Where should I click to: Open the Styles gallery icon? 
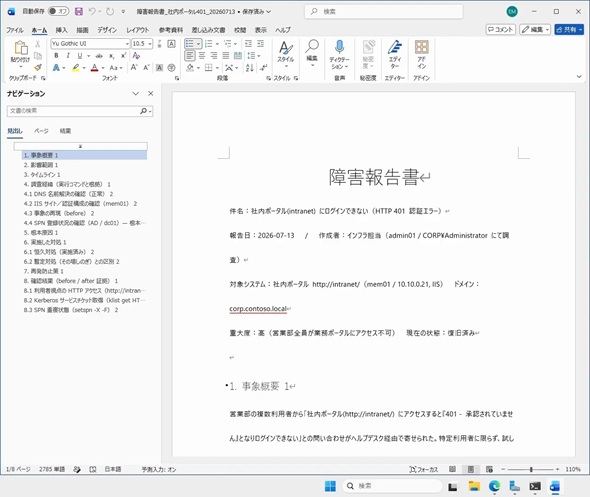point(286,48)
